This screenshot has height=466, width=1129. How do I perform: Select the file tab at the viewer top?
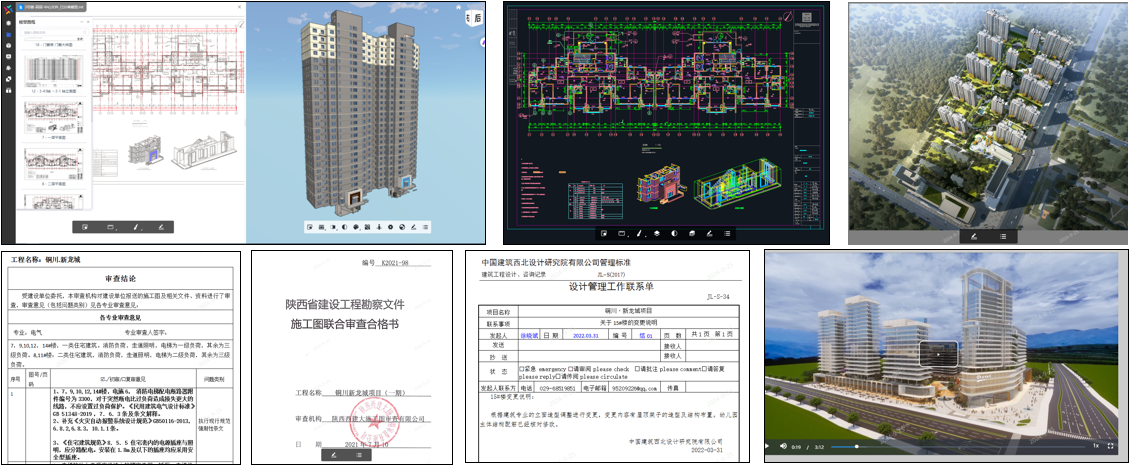pyautogui.click(x=51, y=7)
